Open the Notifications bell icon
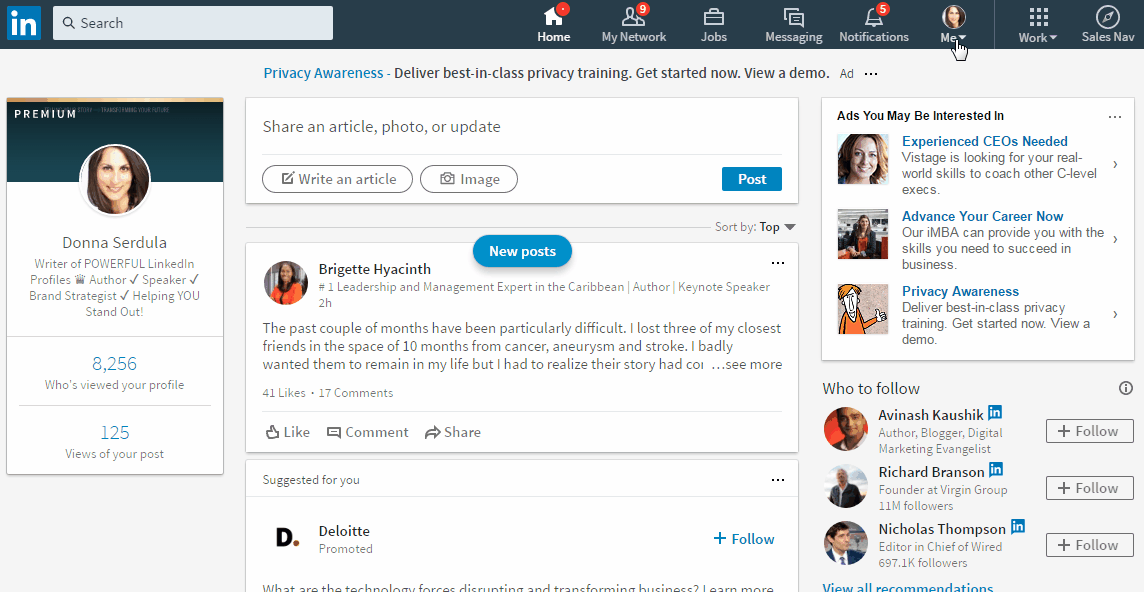 click(x=873, y=17)
